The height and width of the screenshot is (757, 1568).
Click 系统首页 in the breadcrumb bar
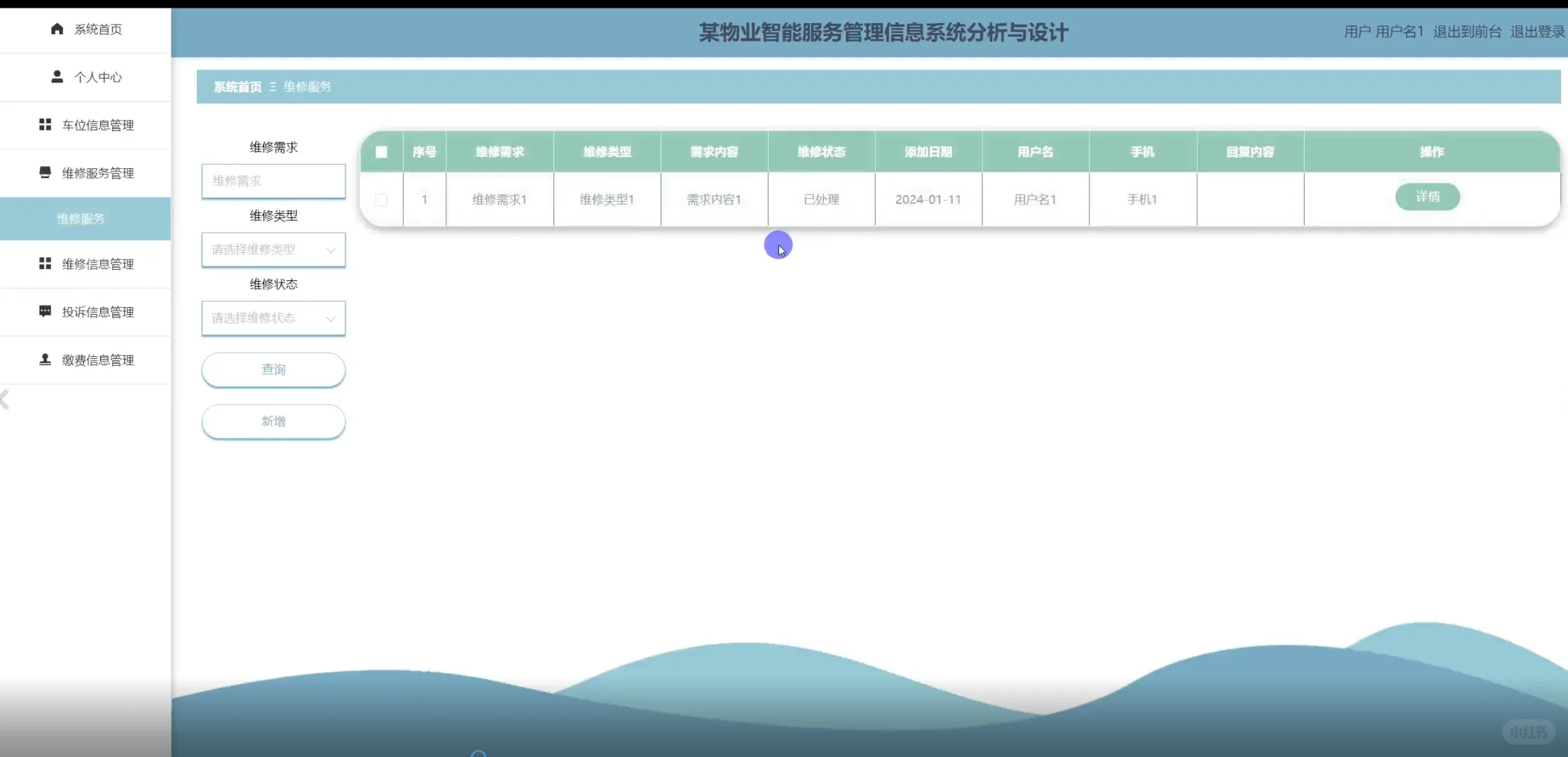[236, 86]
